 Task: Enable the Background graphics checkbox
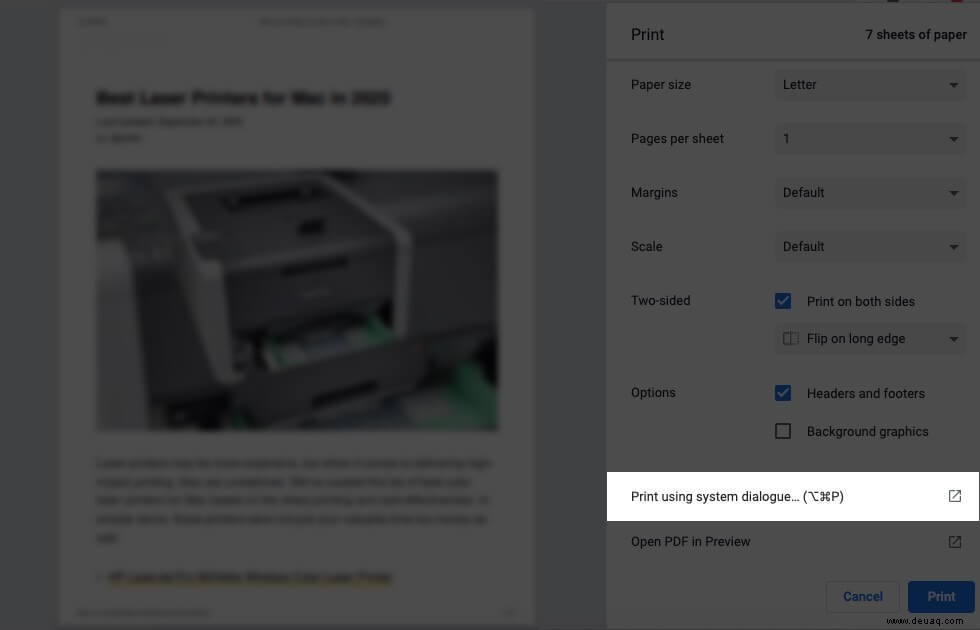[782, 431]
